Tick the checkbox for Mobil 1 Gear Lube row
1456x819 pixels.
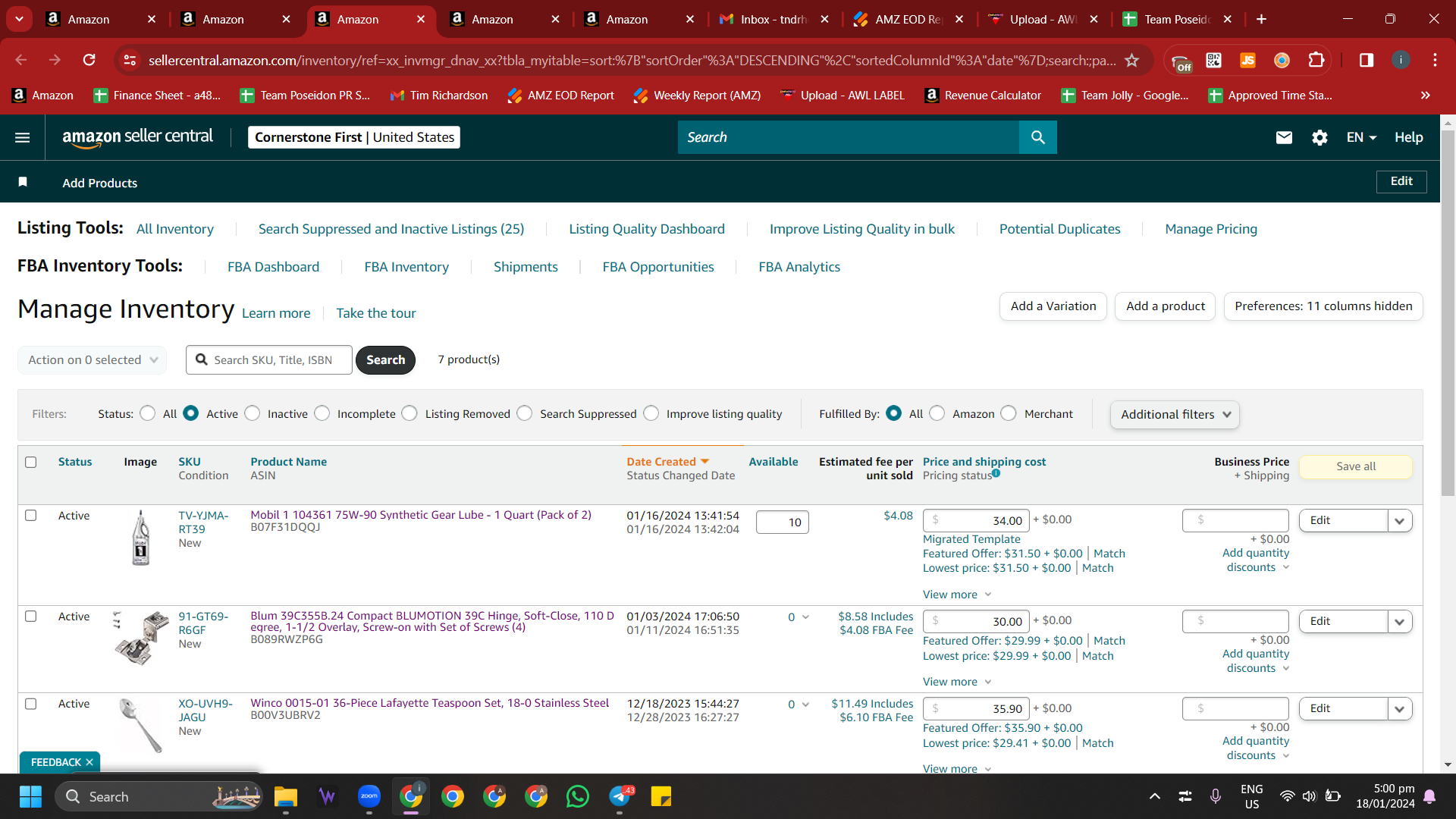[31, 515]
